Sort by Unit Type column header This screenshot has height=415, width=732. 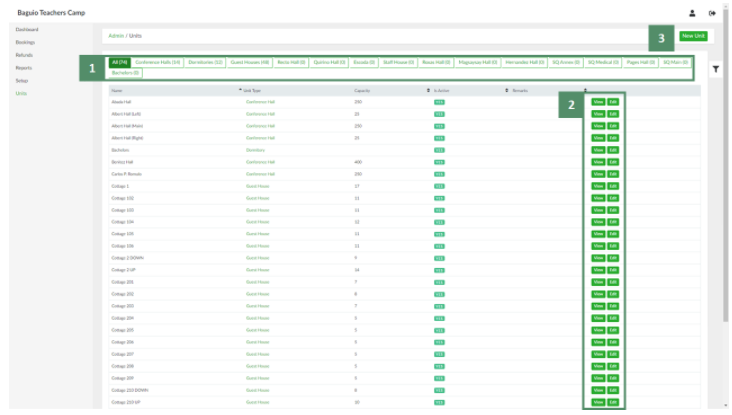(x=254, y=91)
